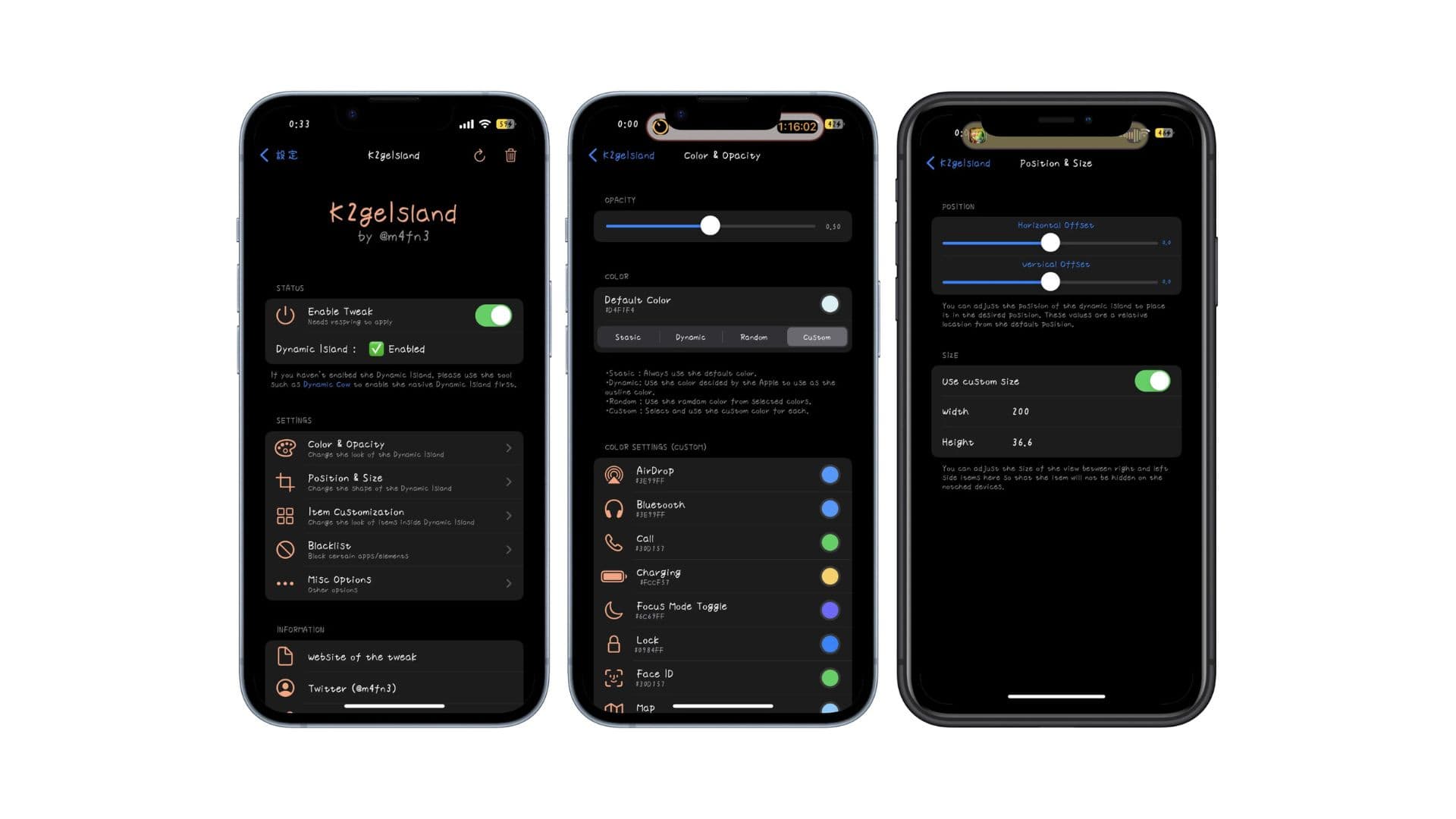Viewport: 1456px width, 819px height.
Task: Click the Blacklist settings icon
Action: (x=285, y=549)
